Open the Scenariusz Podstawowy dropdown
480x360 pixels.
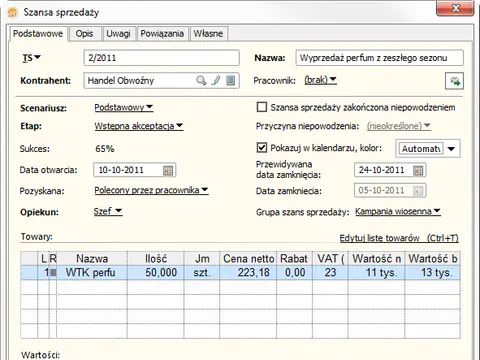[x=124, y=108]
